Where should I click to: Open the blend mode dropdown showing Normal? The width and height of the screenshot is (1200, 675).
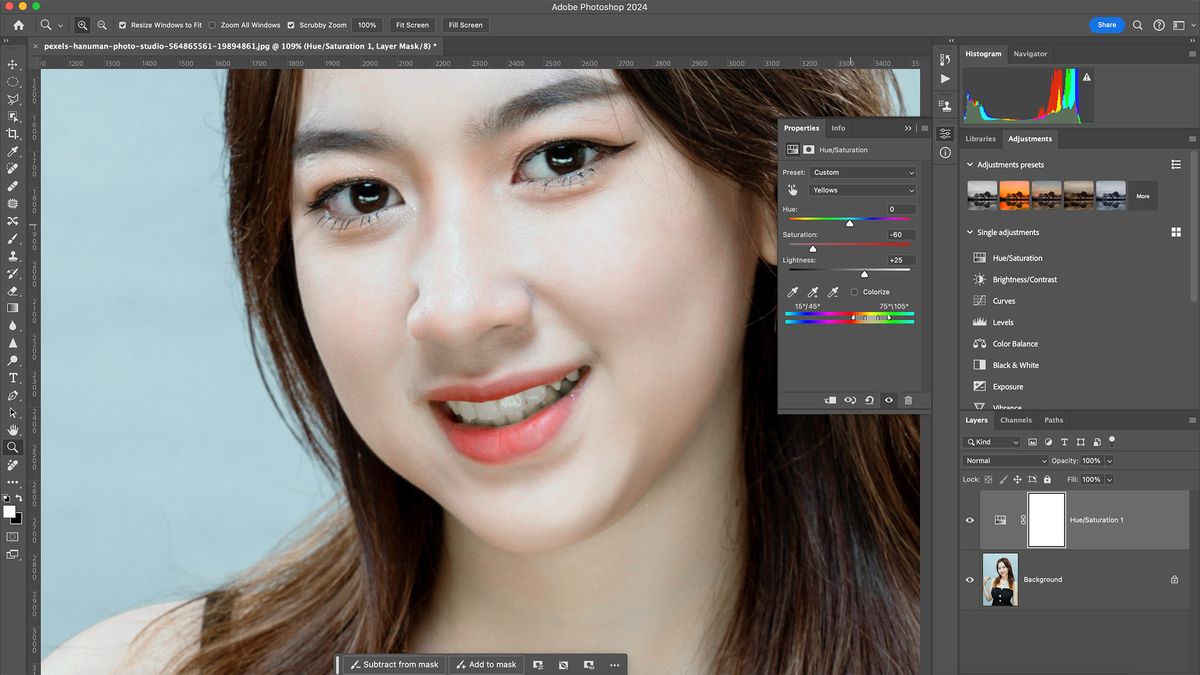pos(1005,460)
